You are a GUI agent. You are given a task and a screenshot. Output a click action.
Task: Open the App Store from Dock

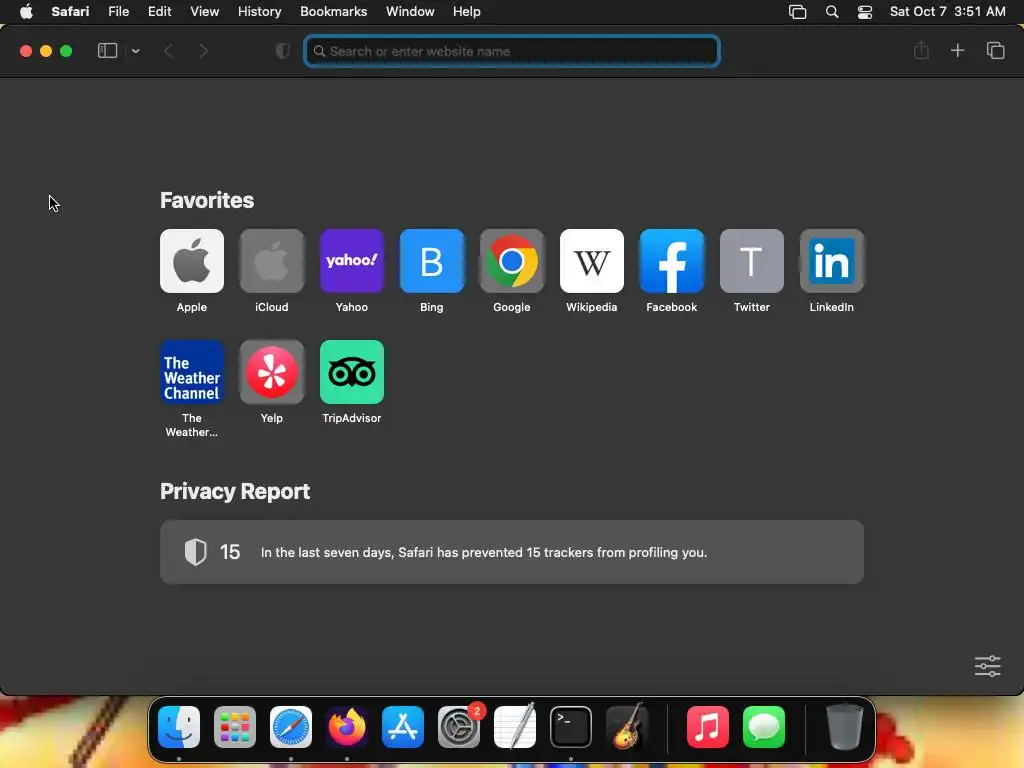[x=403, y=727]
